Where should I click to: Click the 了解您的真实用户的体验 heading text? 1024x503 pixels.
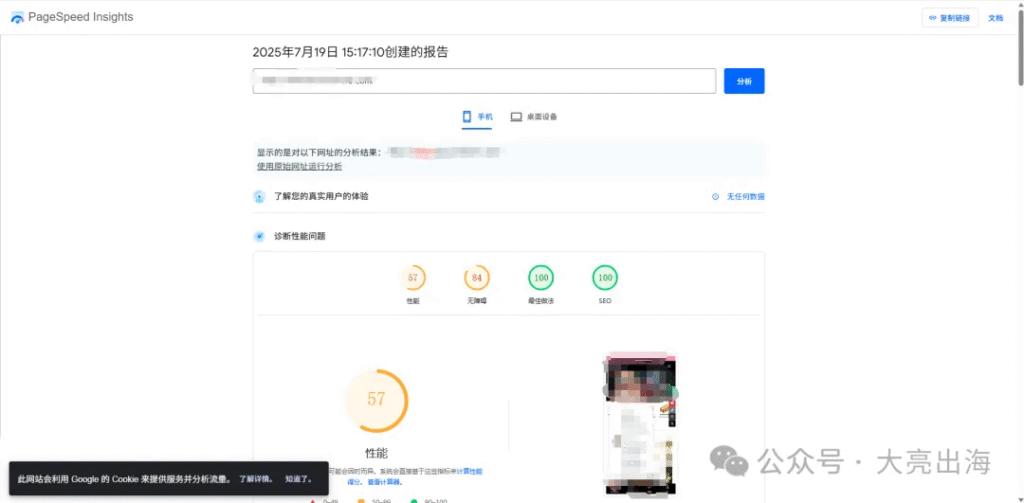[321, 196]
